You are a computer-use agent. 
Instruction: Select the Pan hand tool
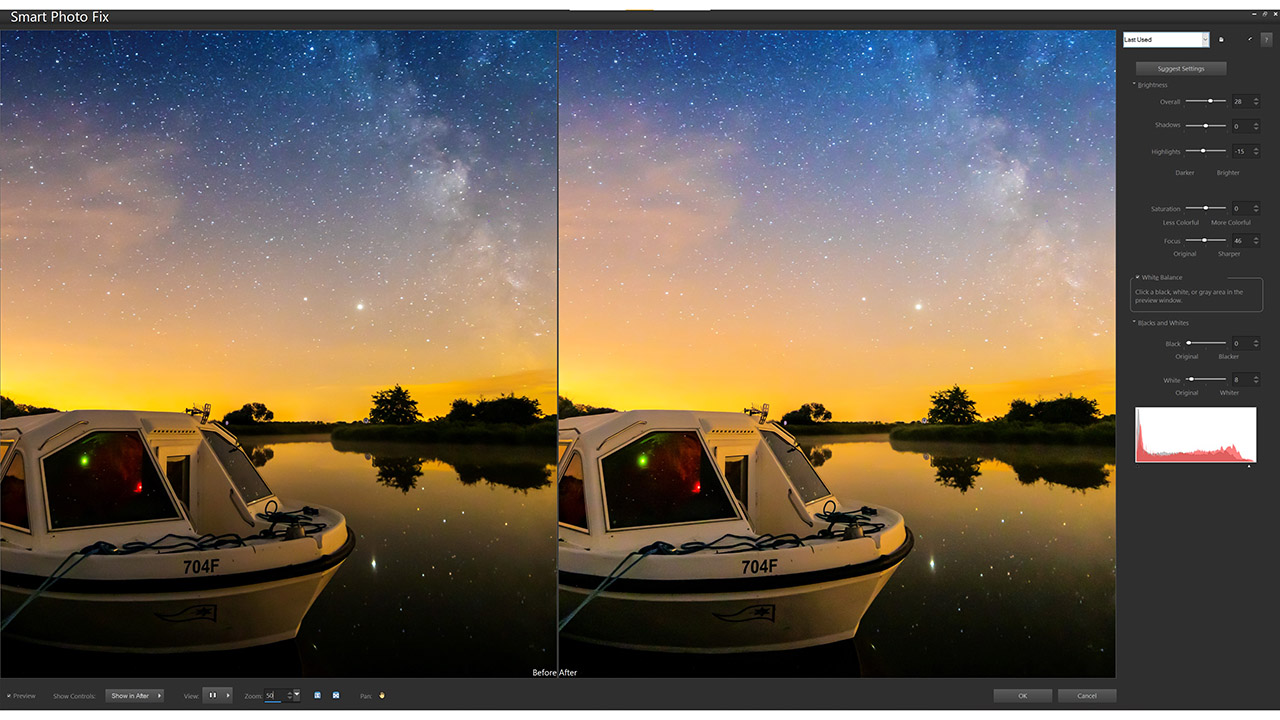point(383,695)
